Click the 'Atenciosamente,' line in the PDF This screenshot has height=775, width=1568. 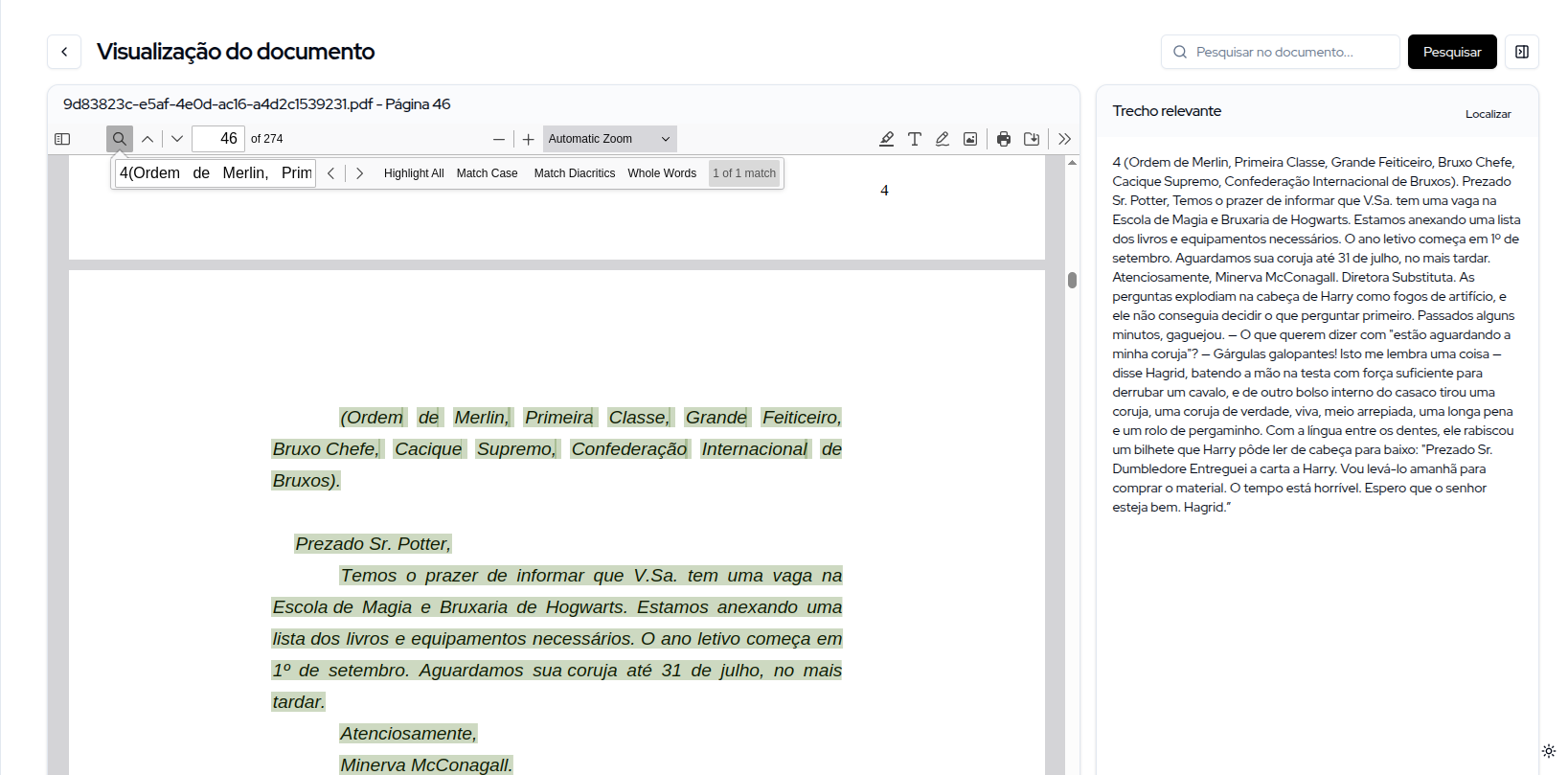click(x=408, y=734)
